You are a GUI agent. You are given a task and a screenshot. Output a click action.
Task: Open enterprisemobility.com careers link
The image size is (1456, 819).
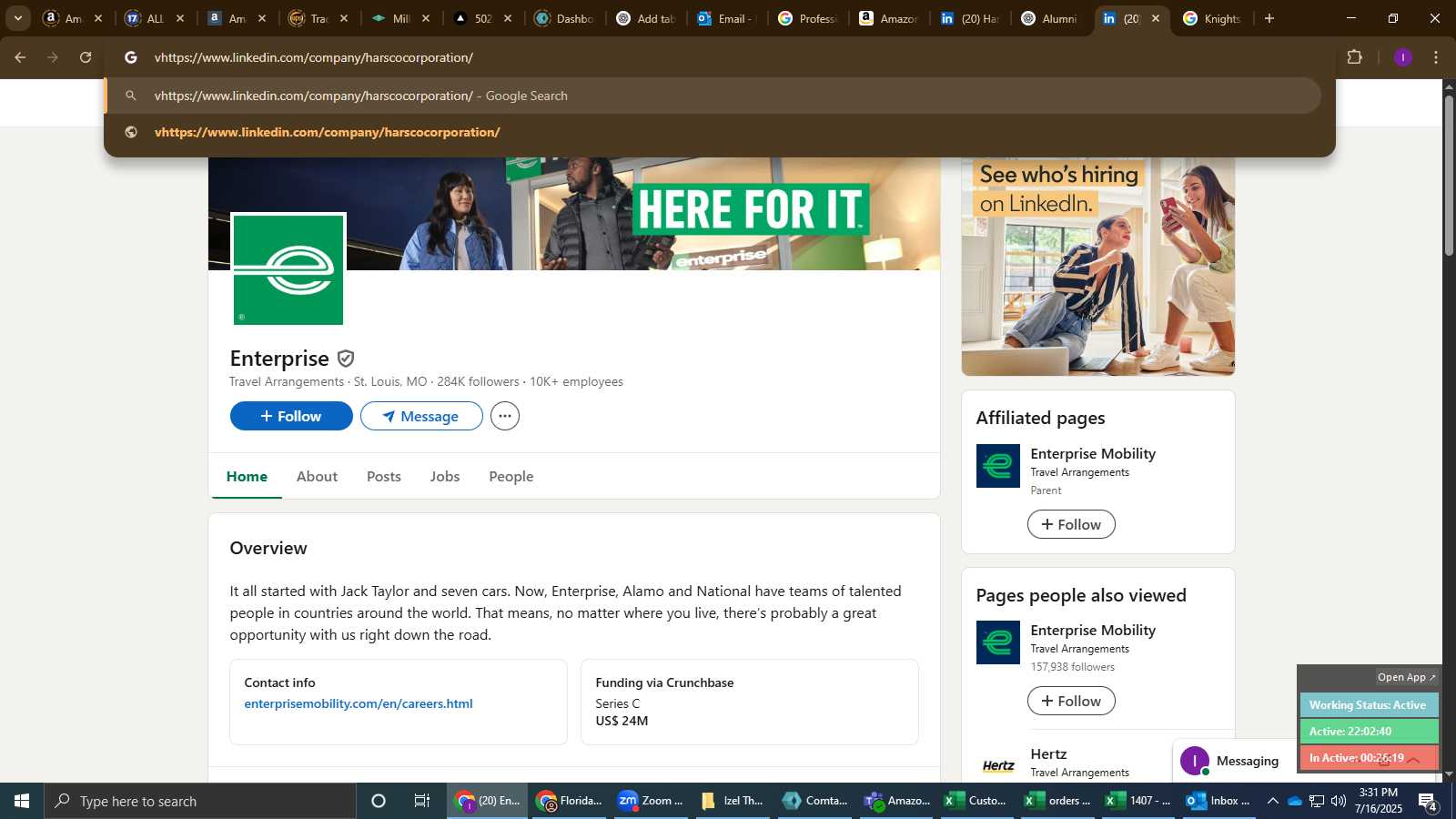359,703
